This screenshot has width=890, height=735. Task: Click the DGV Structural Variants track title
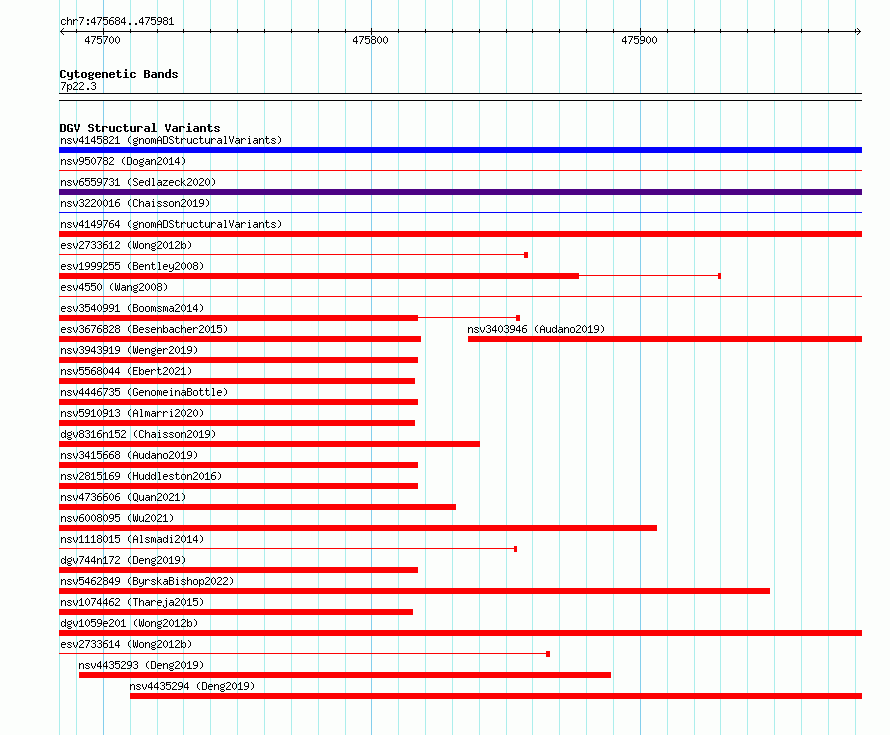140,128
